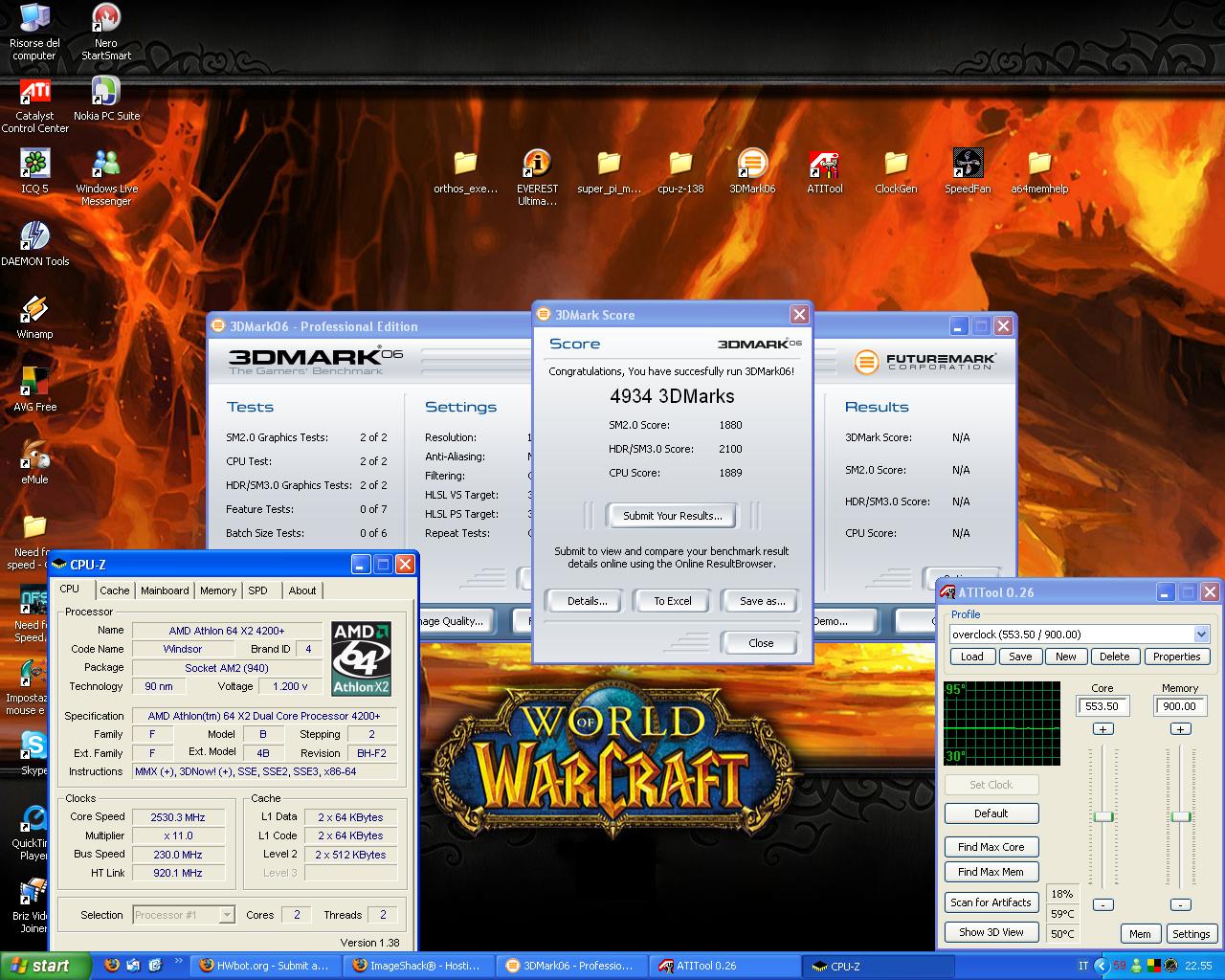Increase Core clock with plus button

tap(1102, 729)
